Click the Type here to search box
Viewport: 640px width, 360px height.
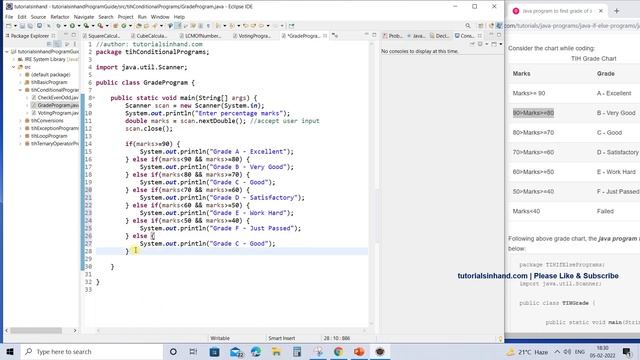pyautogui.click(x=92, y=351)
